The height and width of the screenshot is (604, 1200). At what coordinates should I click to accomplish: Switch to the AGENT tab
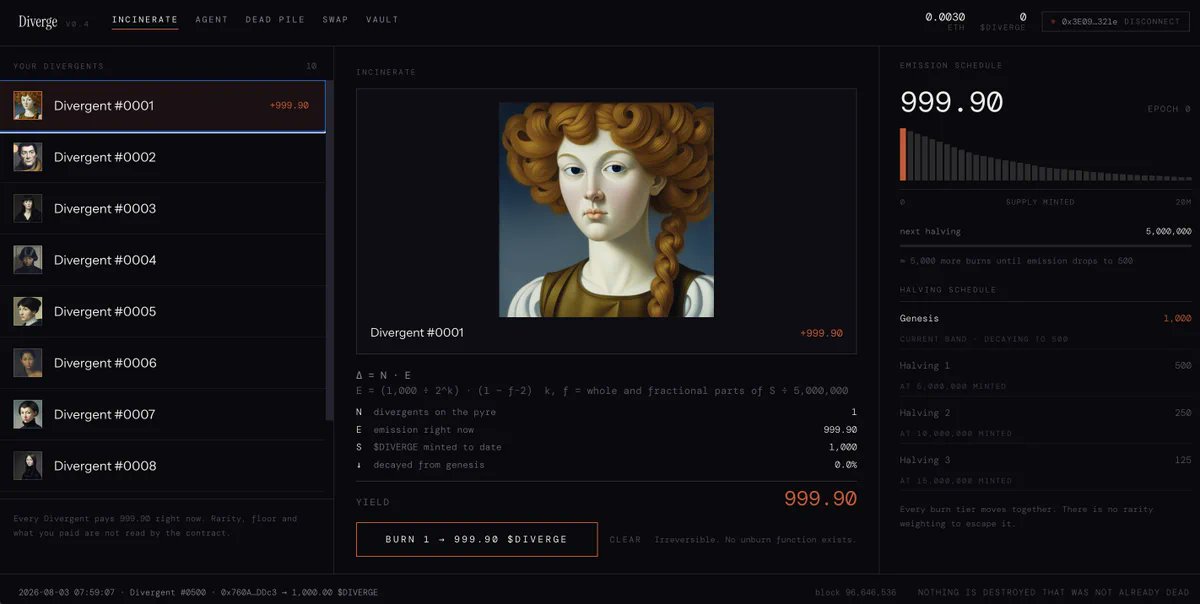coord(212,20)
